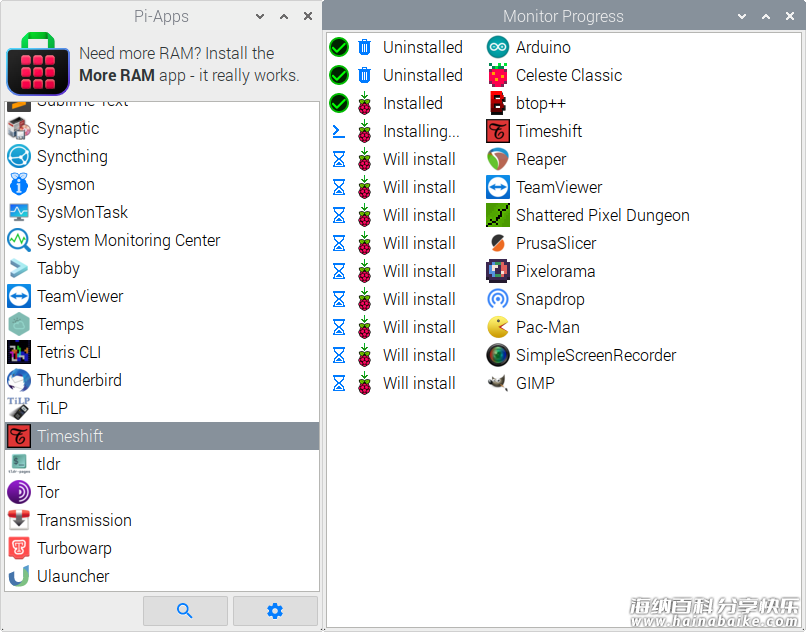
Task: Click the Pixelorama icon in queue
Action: (498, 271)
